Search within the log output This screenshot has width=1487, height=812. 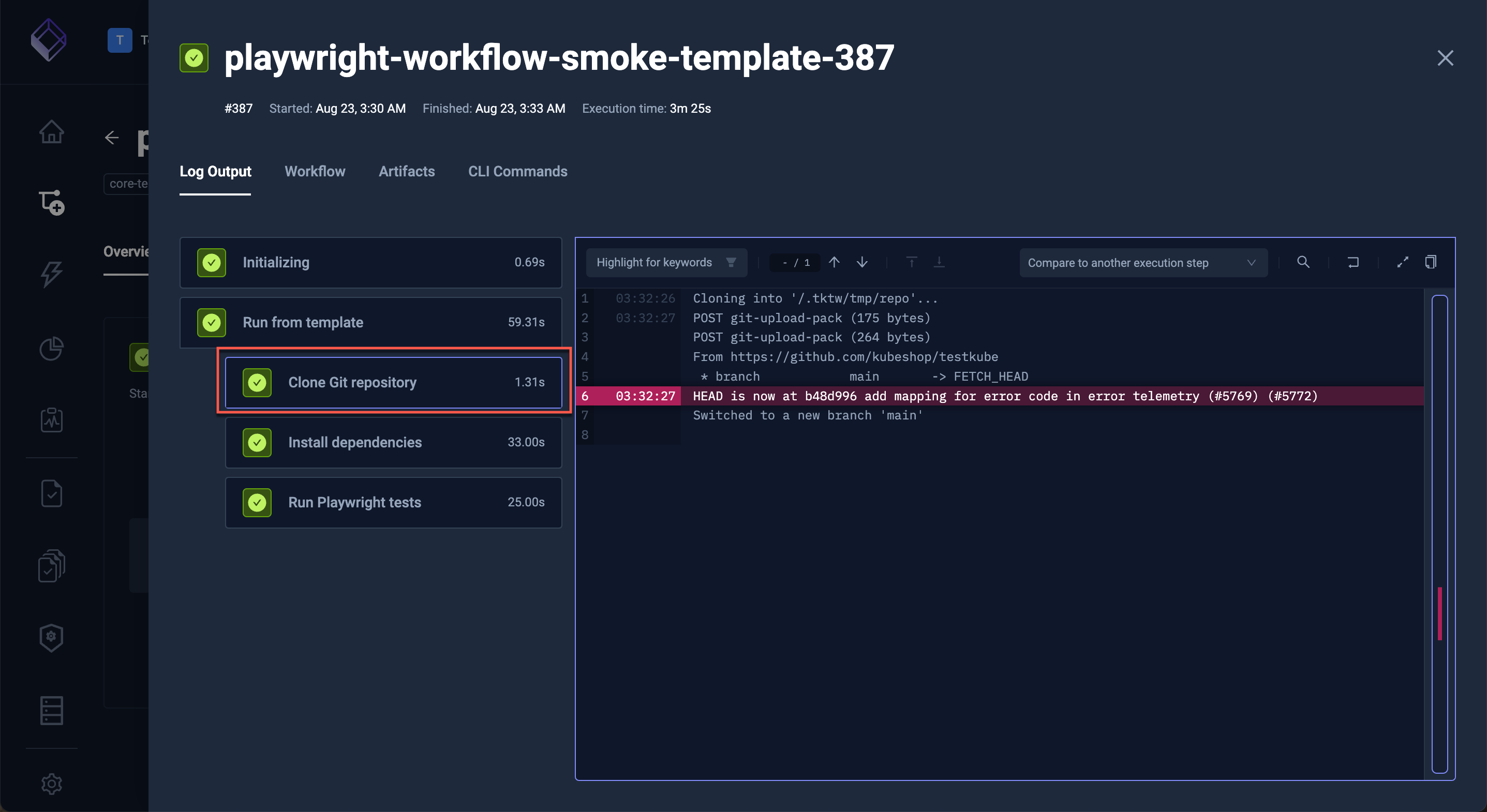click(1303, 262)
